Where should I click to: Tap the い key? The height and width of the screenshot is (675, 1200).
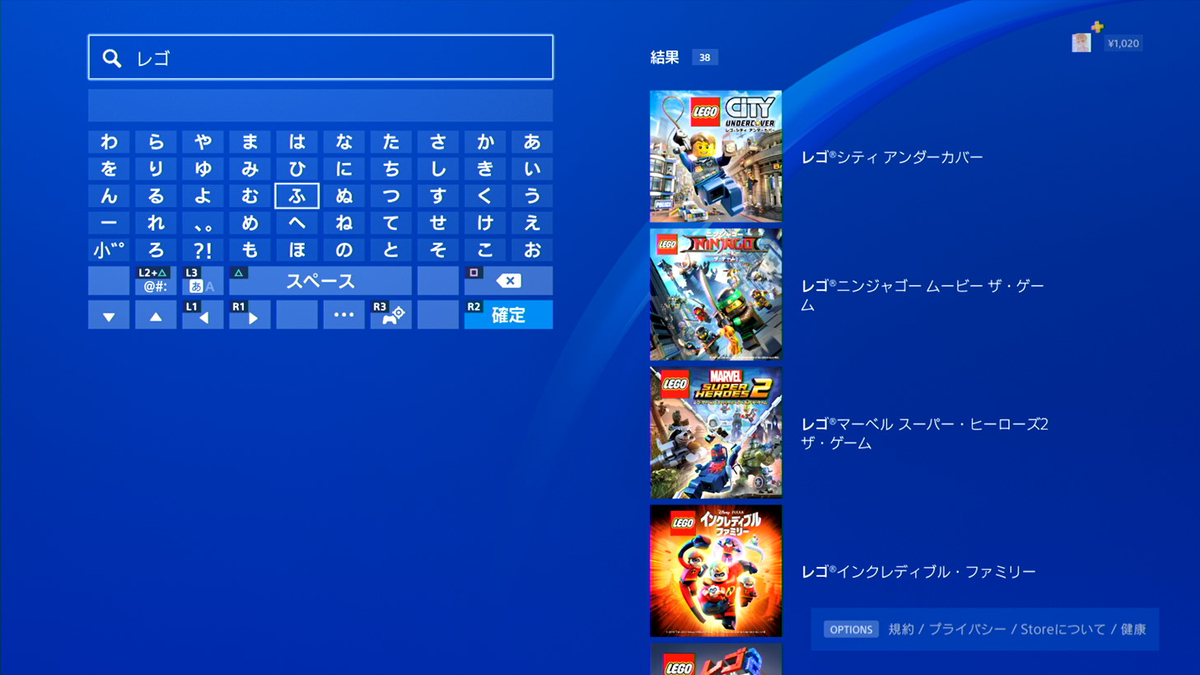[x=532, y=169]
